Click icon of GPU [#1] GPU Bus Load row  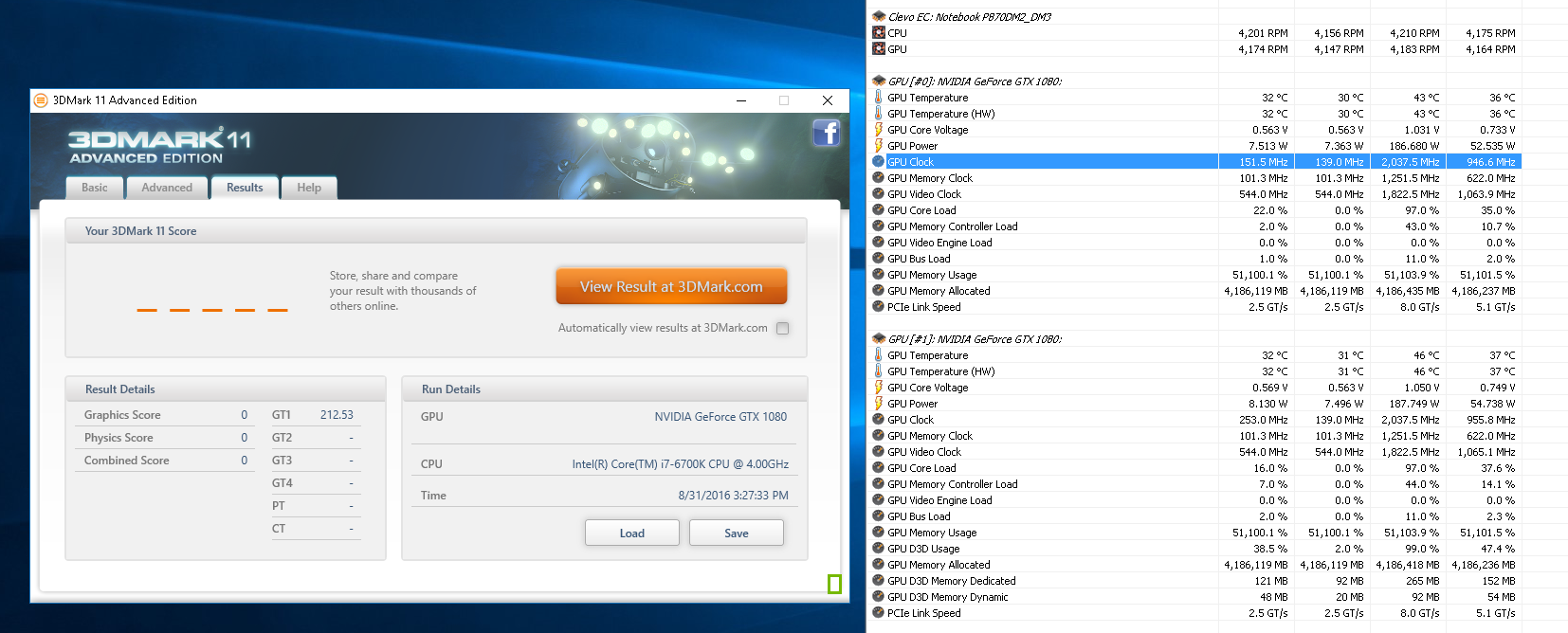[879, 516]
